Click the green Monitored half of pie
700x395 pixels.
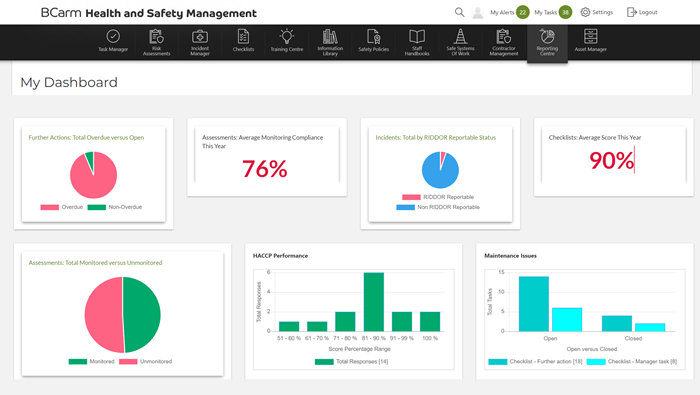pos(141,315)
